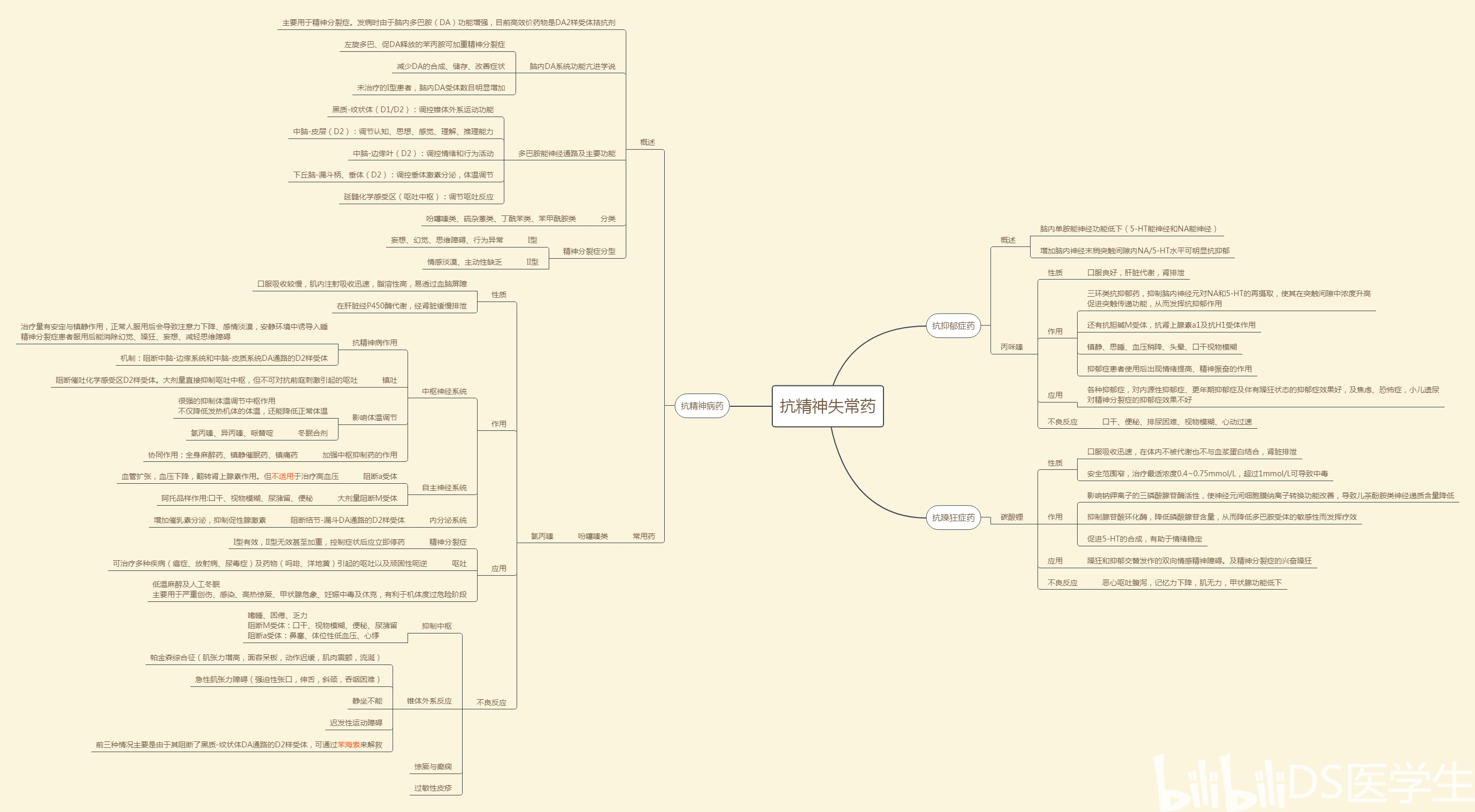
Task: Click the 吩噻嗪类 node
Action: point(593,536)
